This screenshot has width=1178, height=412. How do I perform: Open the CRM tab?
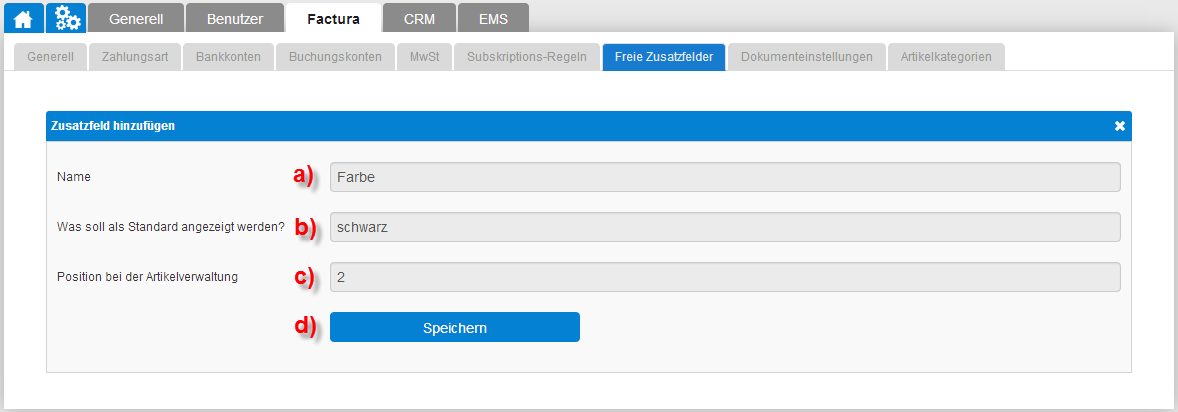[419, 19]
